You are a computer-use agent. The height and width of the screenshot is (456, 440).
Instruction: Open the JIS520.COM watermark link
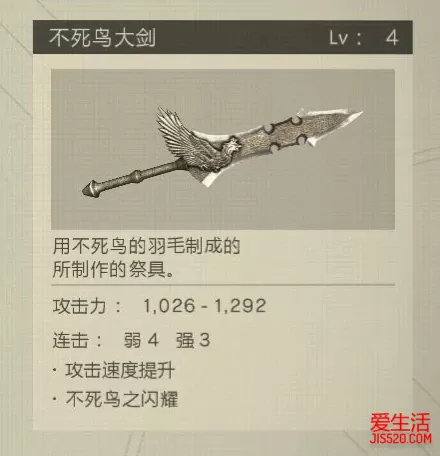coord(401,438)
